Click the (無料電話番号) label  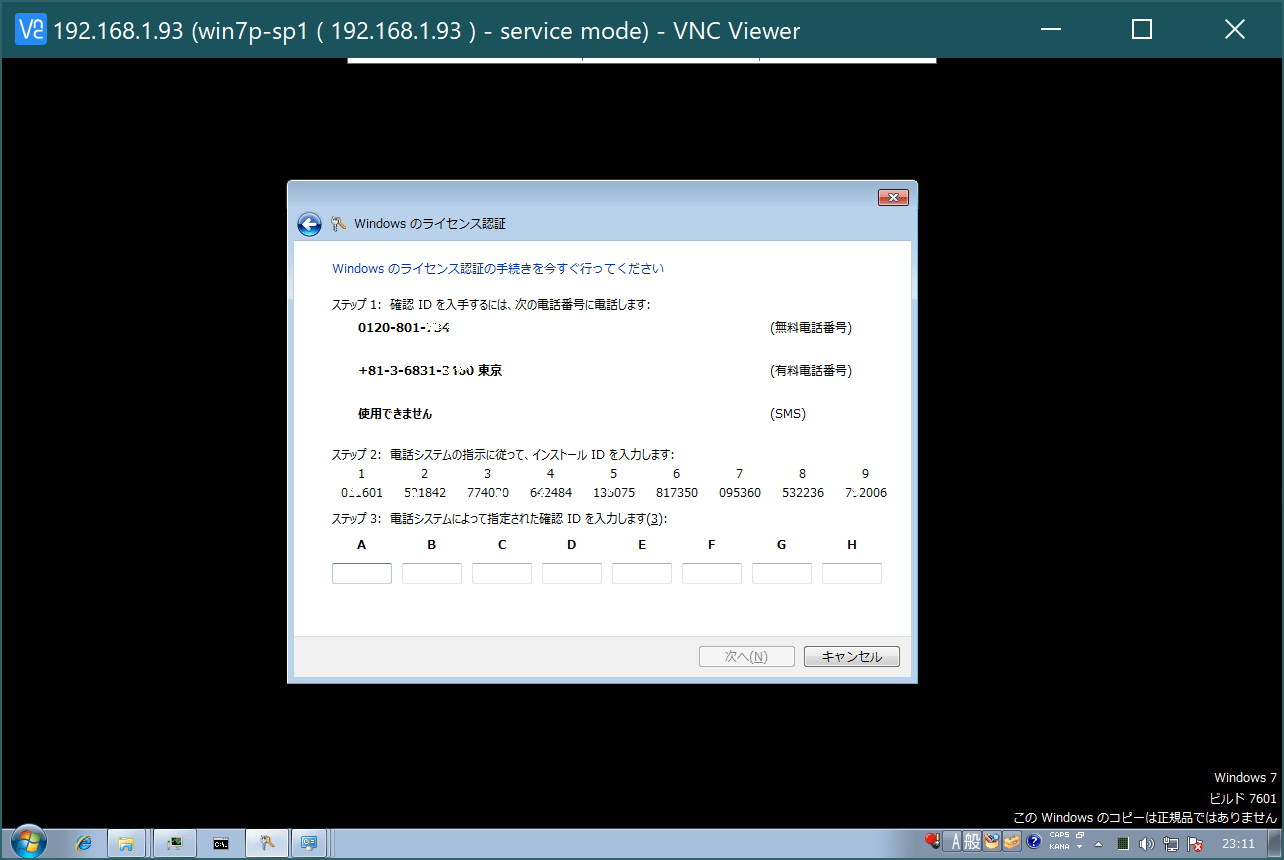pos(811,327)
